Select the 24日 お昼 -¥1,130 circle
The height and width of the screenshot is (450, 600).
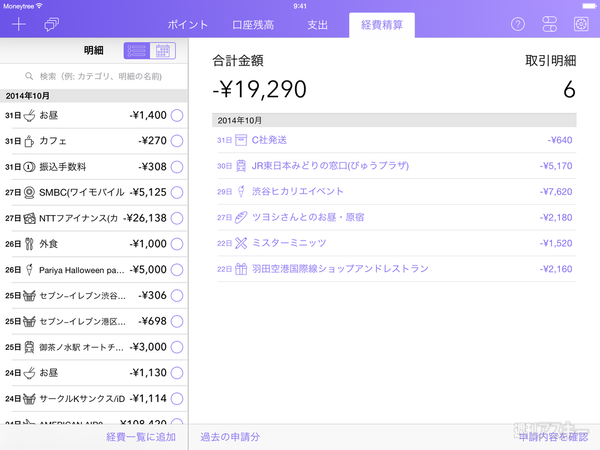point(177,373)
